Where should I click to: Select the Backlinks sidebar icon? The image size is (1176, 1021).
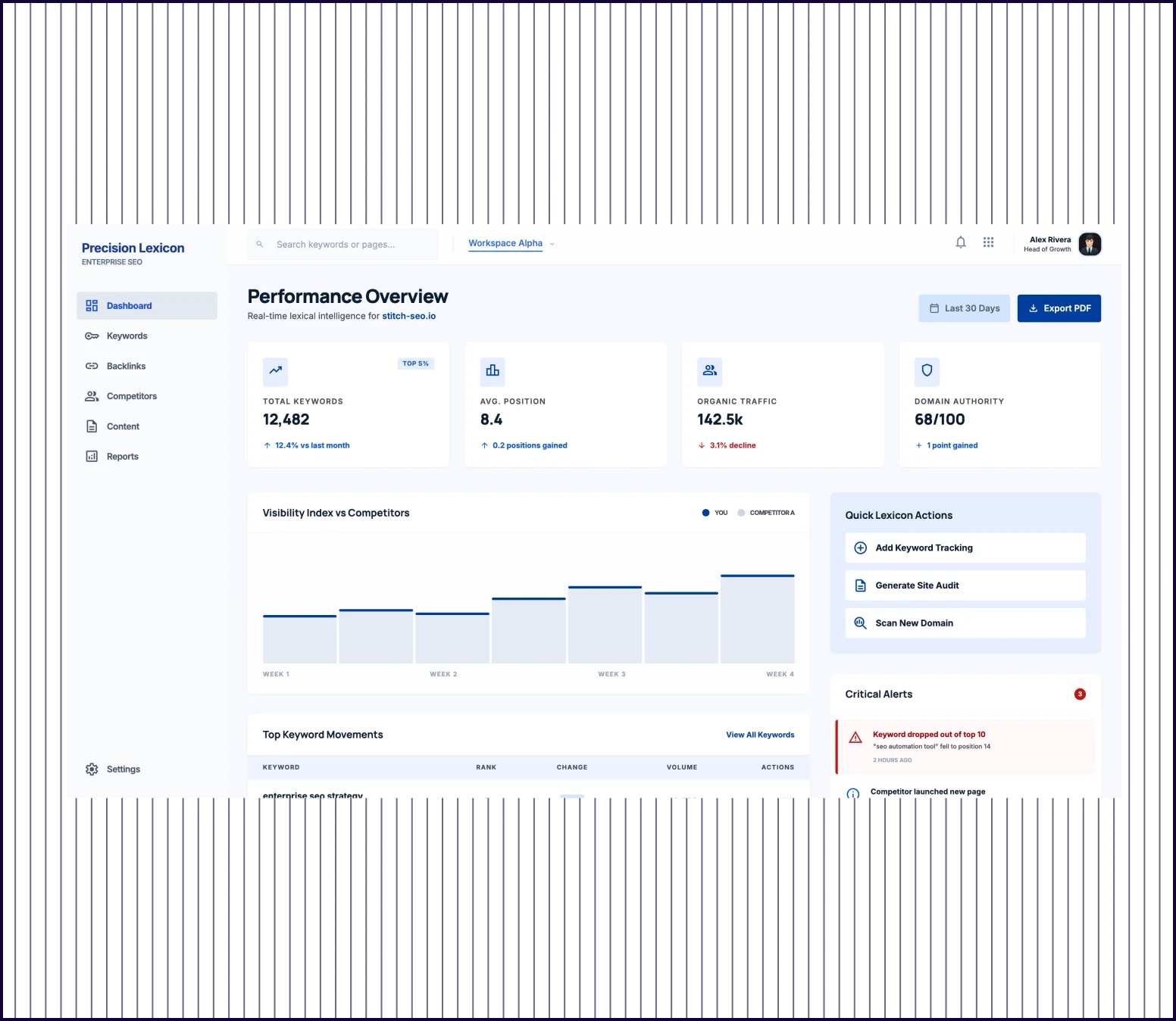click(x=92, y=366)
